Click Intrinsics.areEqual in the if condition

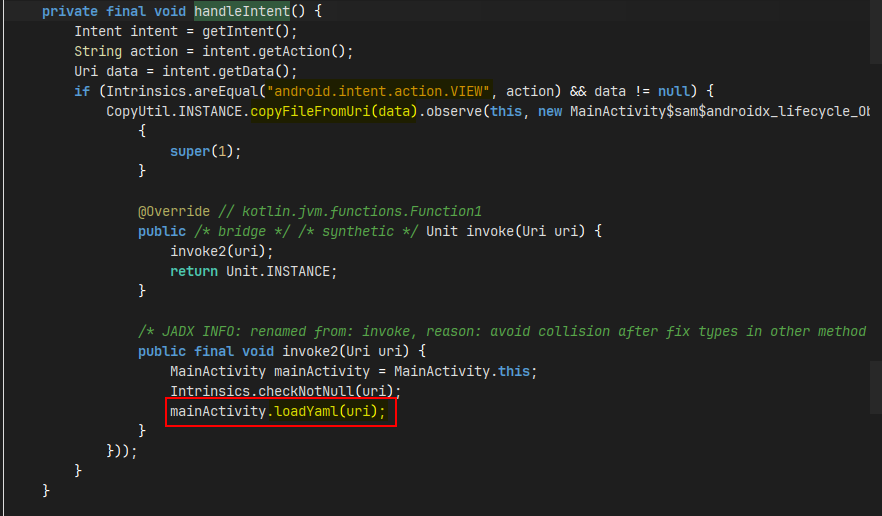point(182,91)
